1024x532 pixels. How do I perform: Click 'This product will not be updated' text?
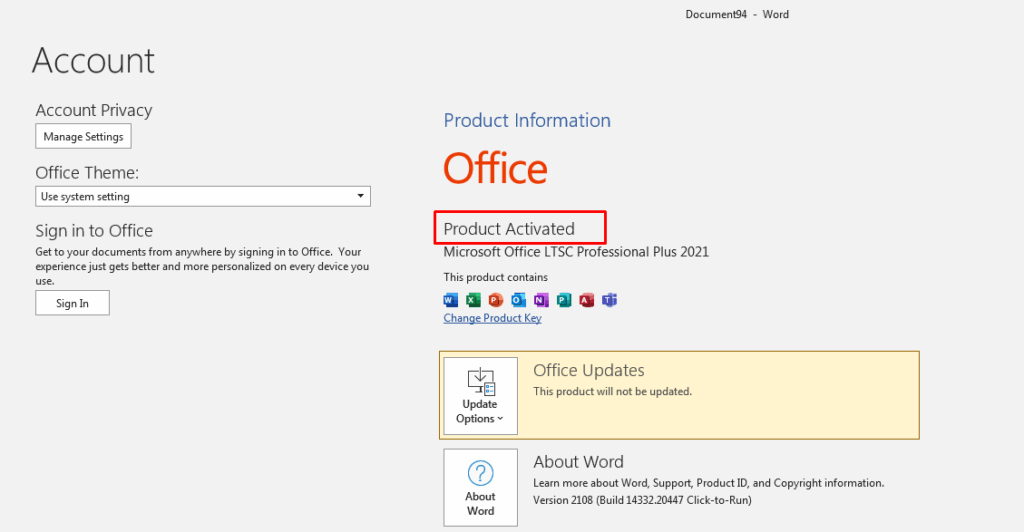point(613,392)
